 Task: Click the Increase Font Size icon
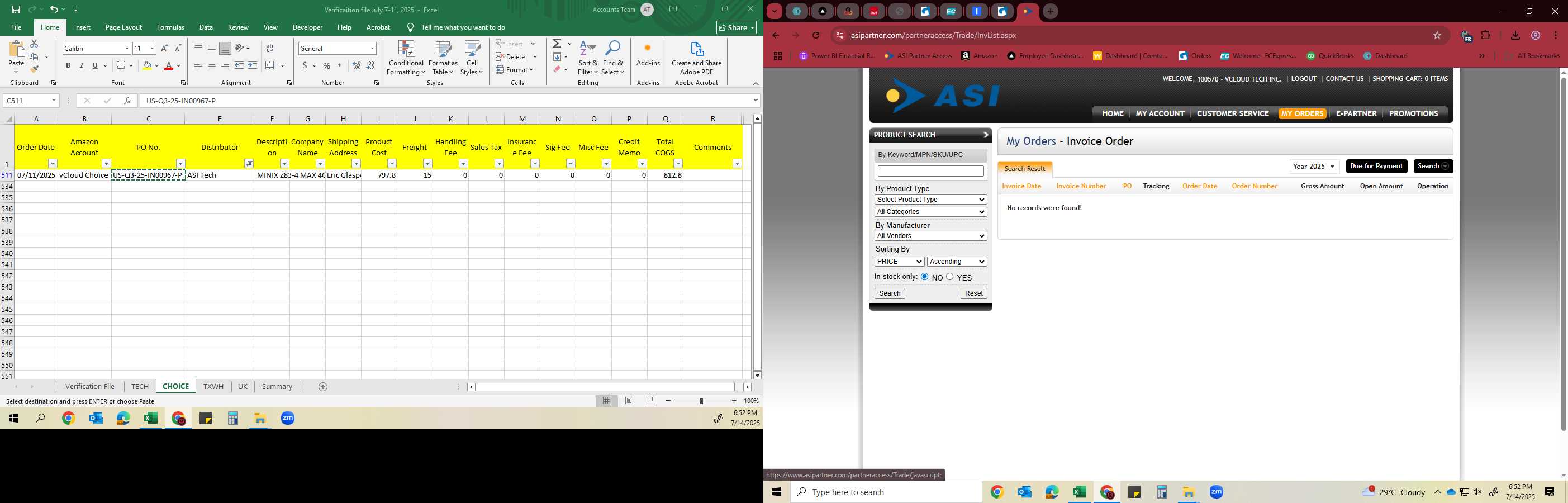point(164,48)
